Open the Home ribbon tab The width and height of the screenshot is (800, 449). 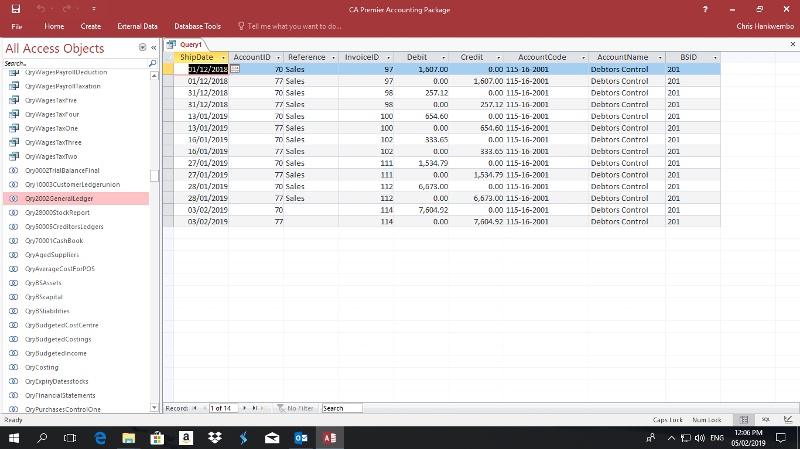click(x=54, y=26)
